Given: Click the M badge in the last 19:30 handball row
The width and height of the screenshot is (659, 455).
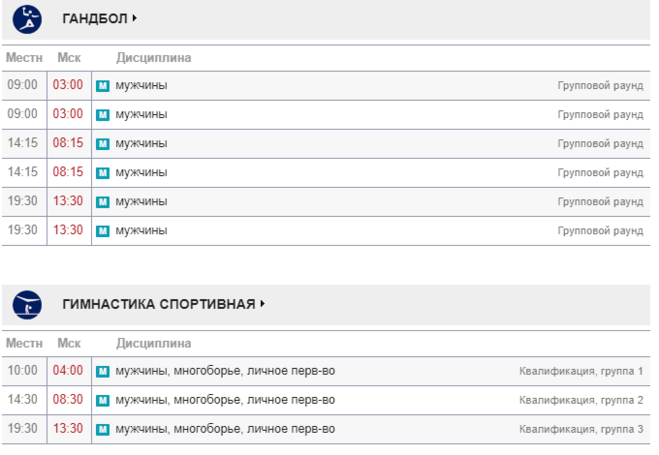Looking at the screenshot, I should coord(103,231).
